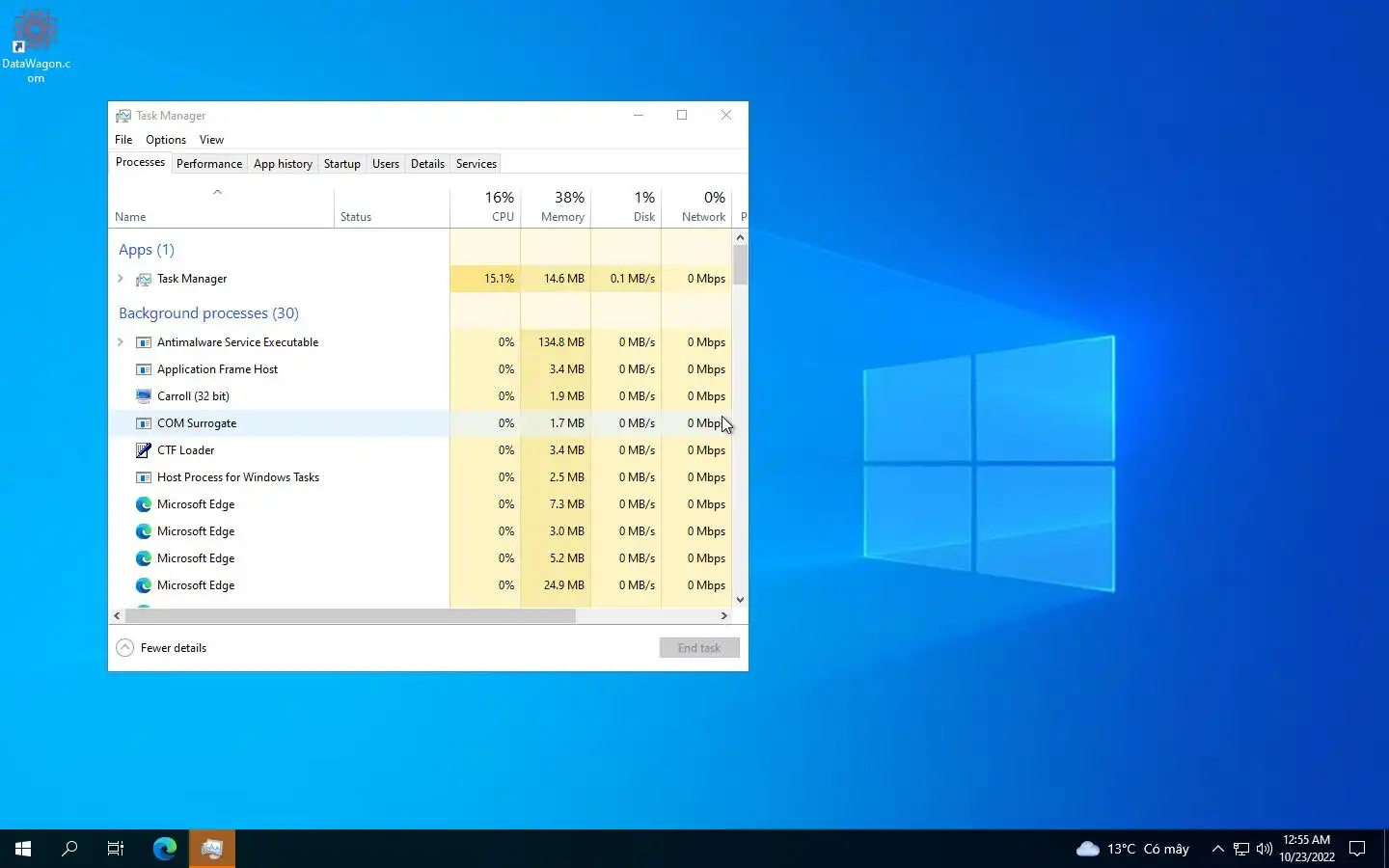The image size is (1389, 868).
Task: Sort processes by Memory column
Action: tap(556, 206)
